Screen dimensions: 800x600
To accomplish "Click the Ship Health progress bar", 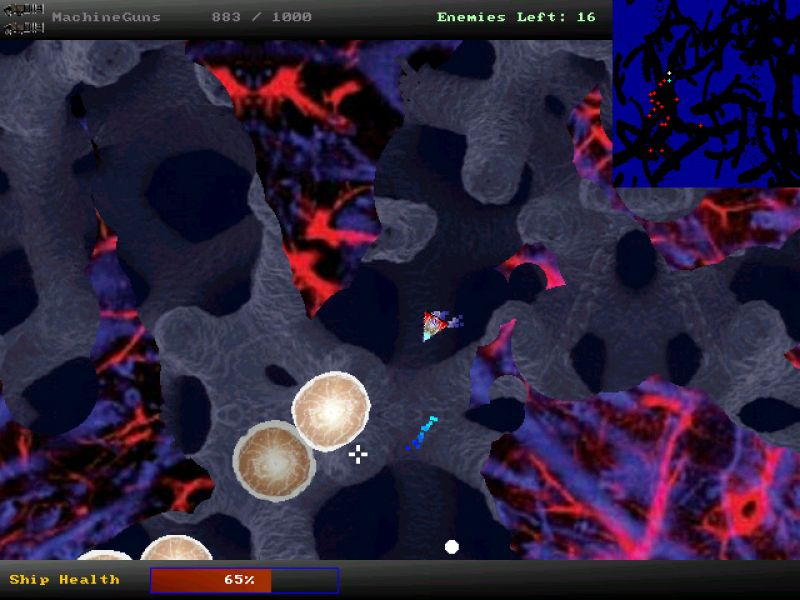I will click(x=245, y=581).
